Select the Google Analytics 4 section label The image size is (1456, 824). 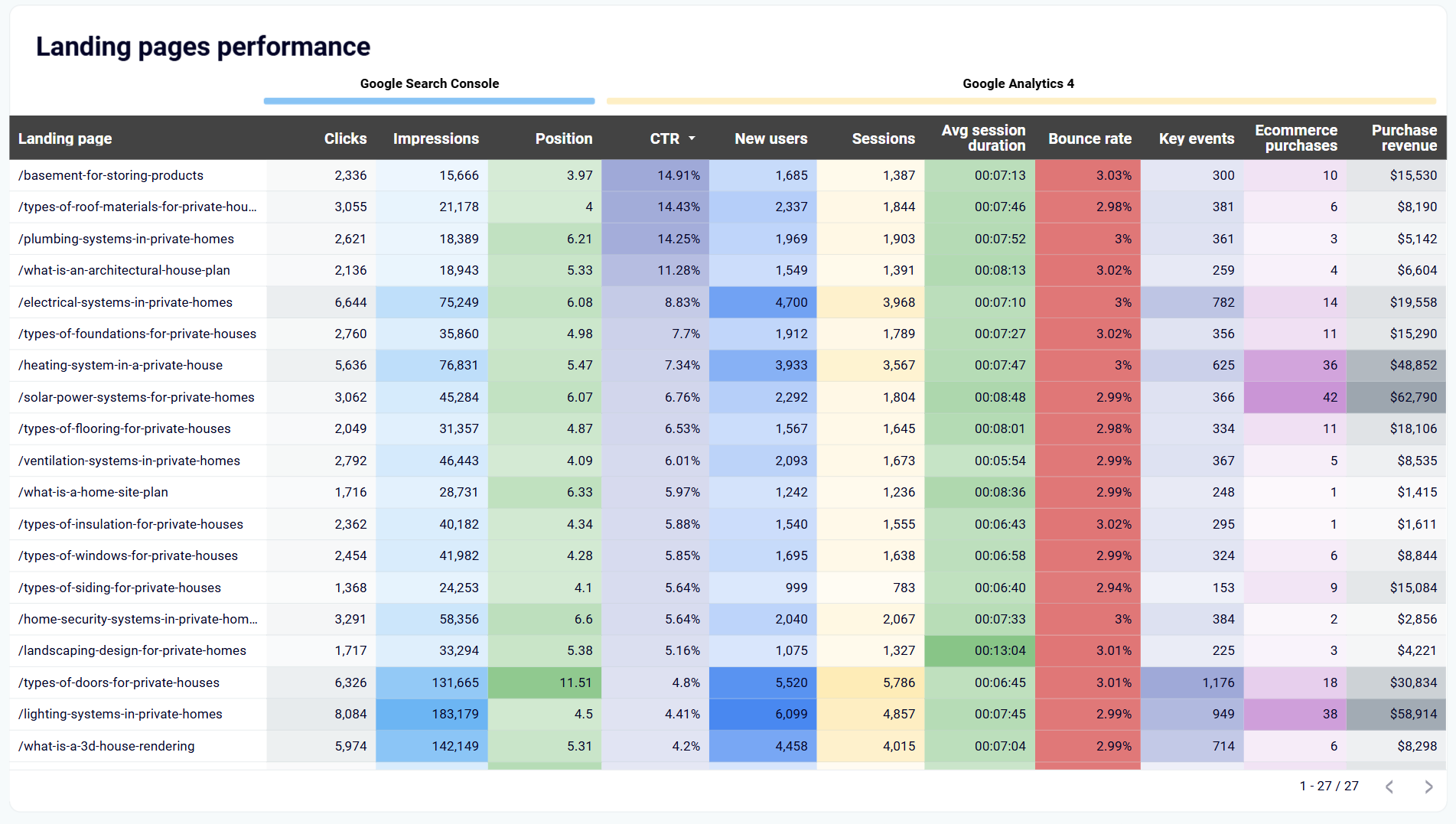[1018, 83]
